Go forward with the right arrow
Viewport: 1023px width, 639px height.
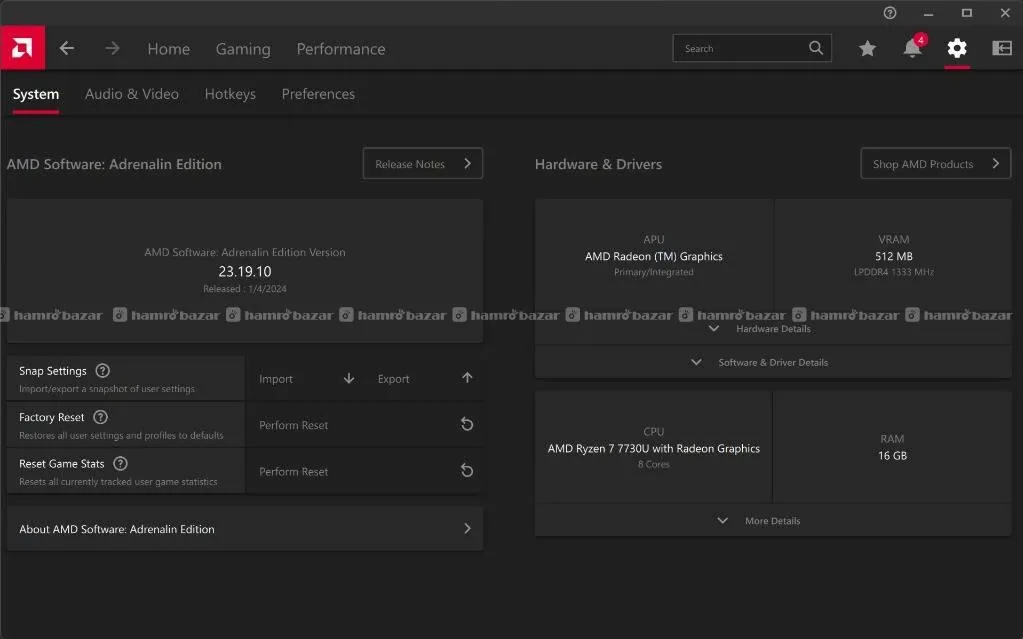[112, 48]
